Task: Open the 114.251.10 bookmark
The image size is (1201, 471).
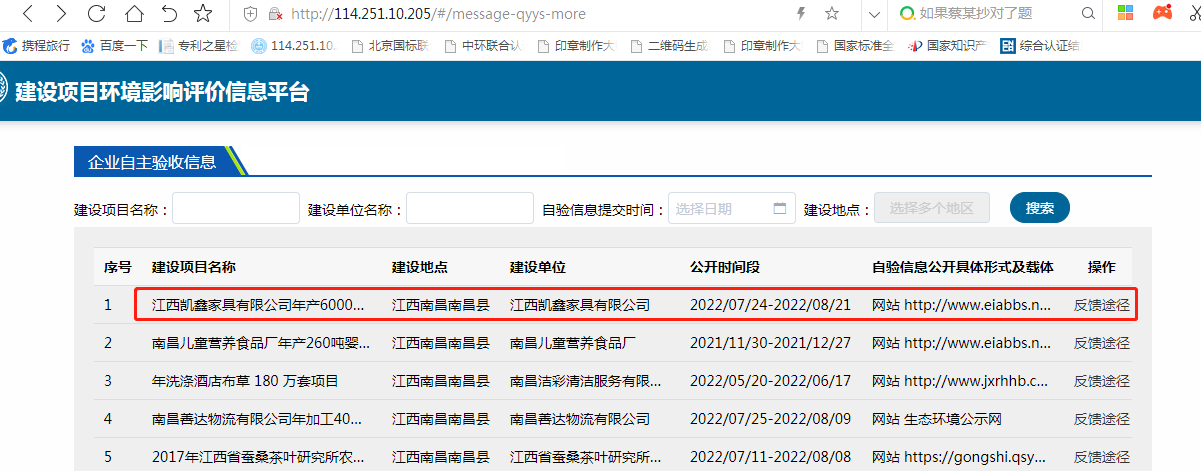Action: tap(293, 45)
